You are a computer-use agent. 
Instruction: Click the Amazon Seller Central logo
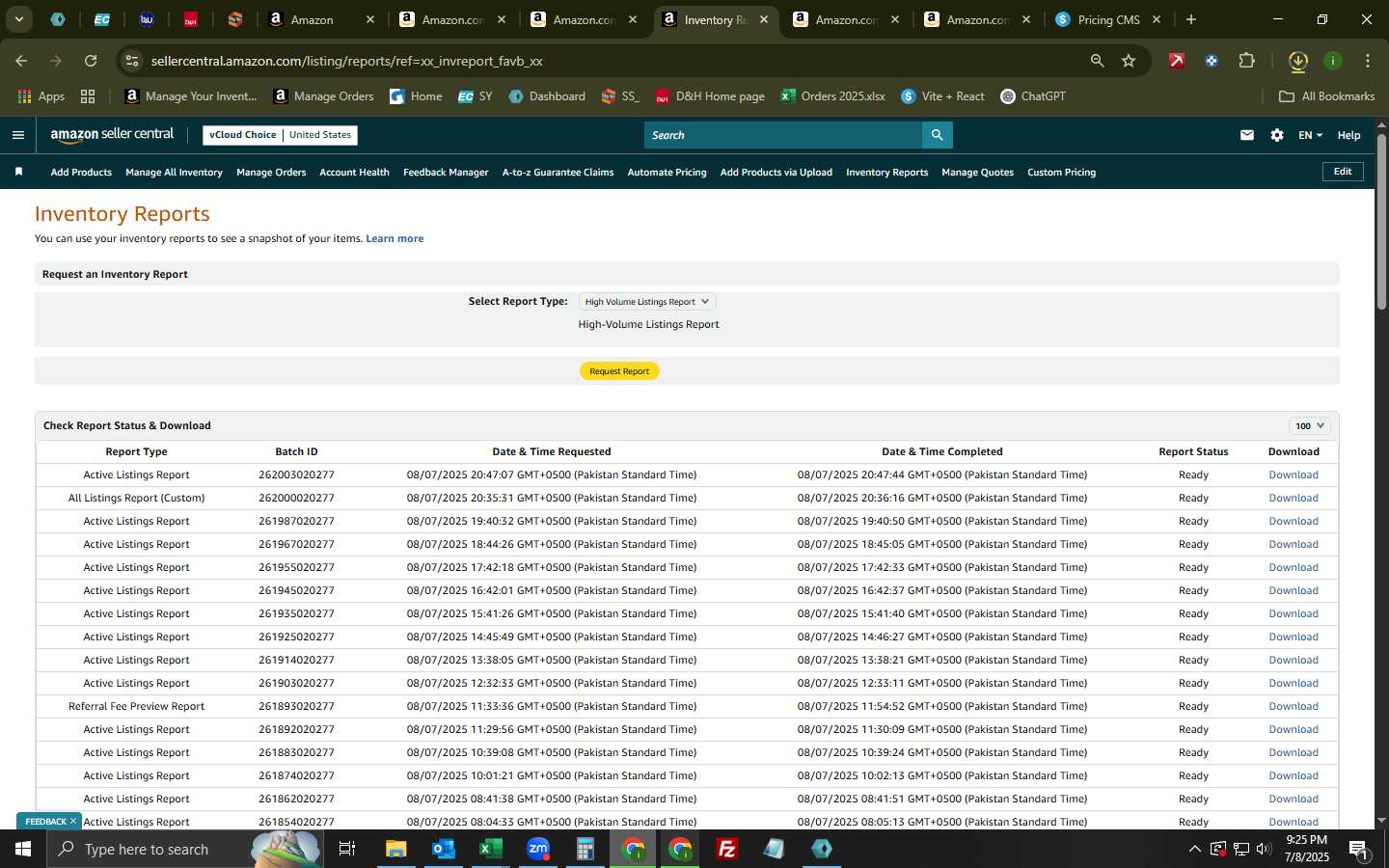click(112, 135)
